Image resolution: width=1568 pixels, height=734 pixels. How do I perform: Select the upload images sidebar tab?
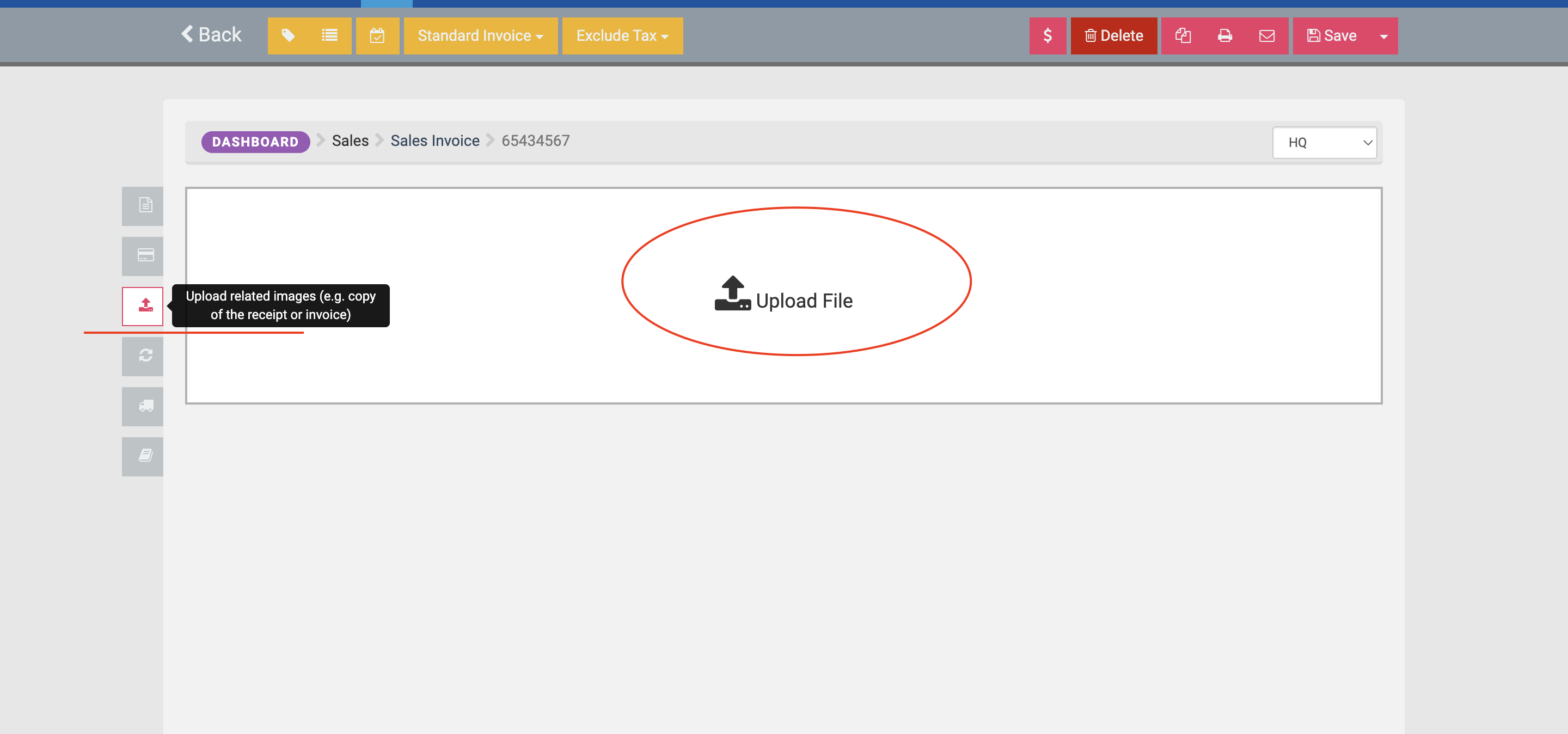(x=143, y=305)
